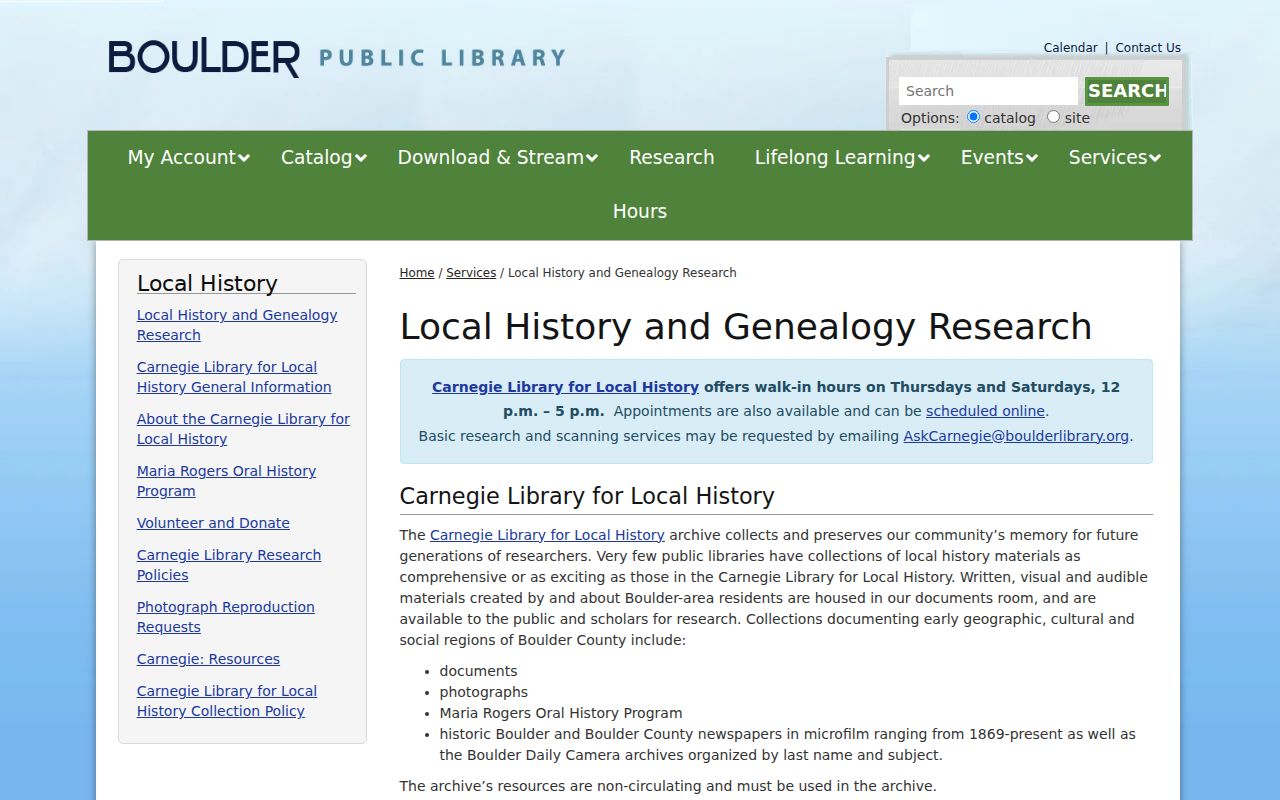Go to Services breadcrumb link

tap(471, 272)
